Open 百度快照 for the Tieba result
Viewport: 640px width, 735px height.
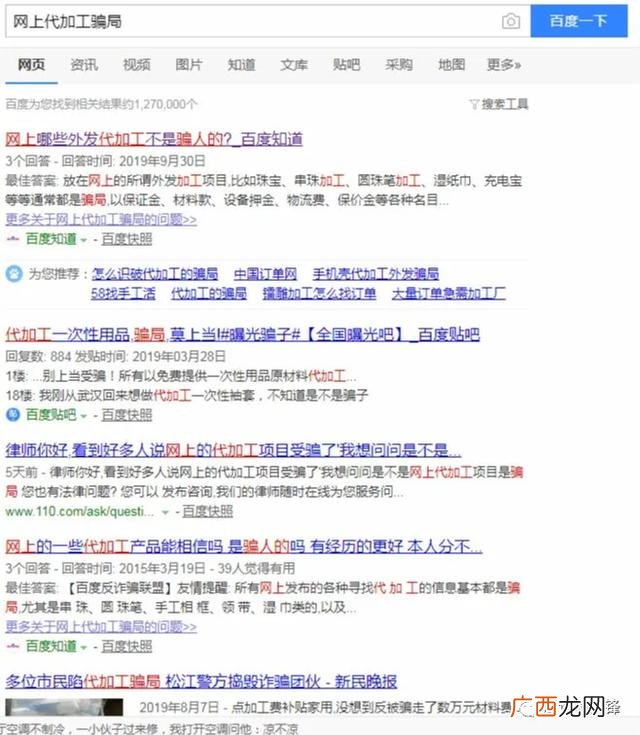click(127, 415)
